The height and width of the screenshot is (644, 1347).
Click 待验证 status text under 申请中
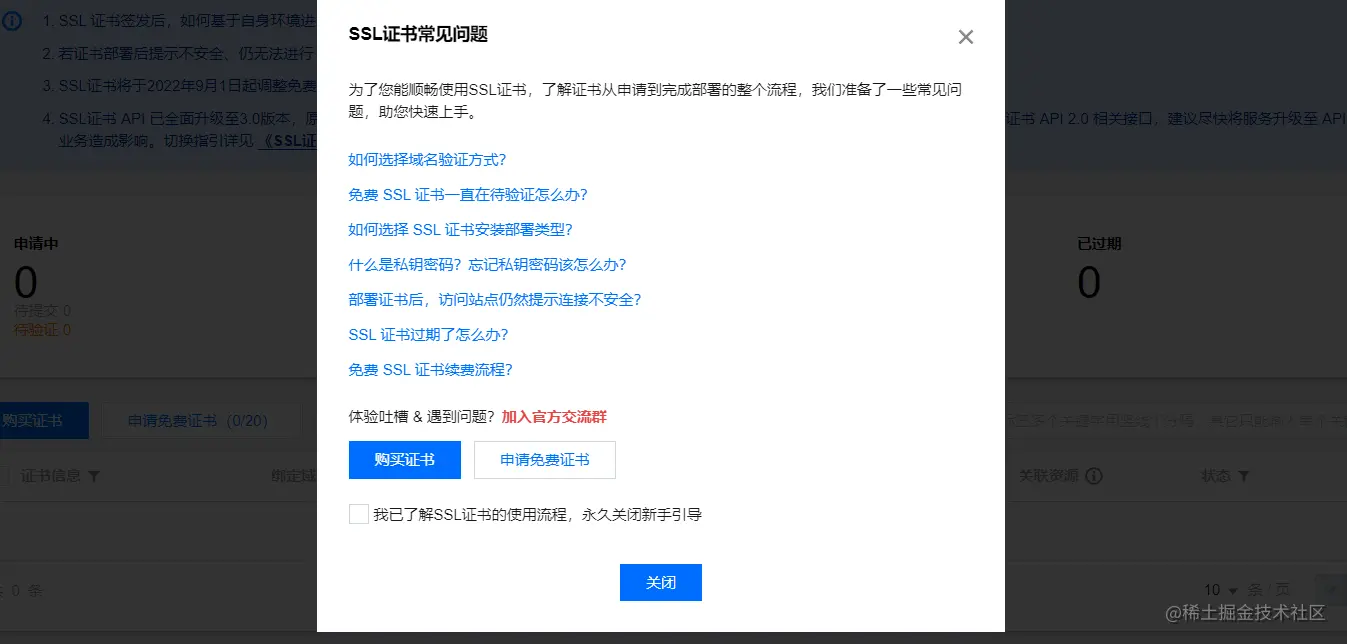[x=42, y=330]
